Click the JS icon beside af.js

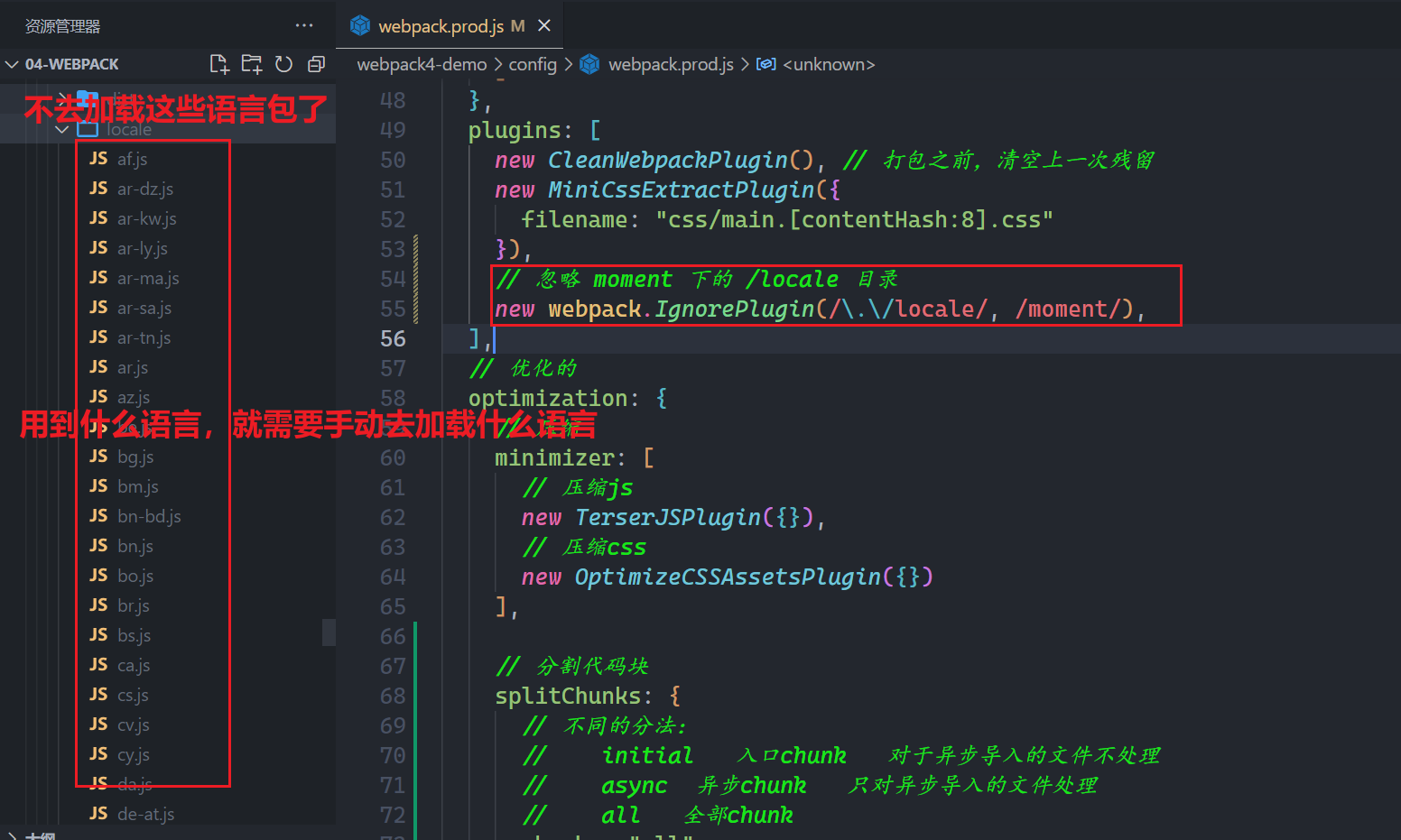tap(98, 159)
